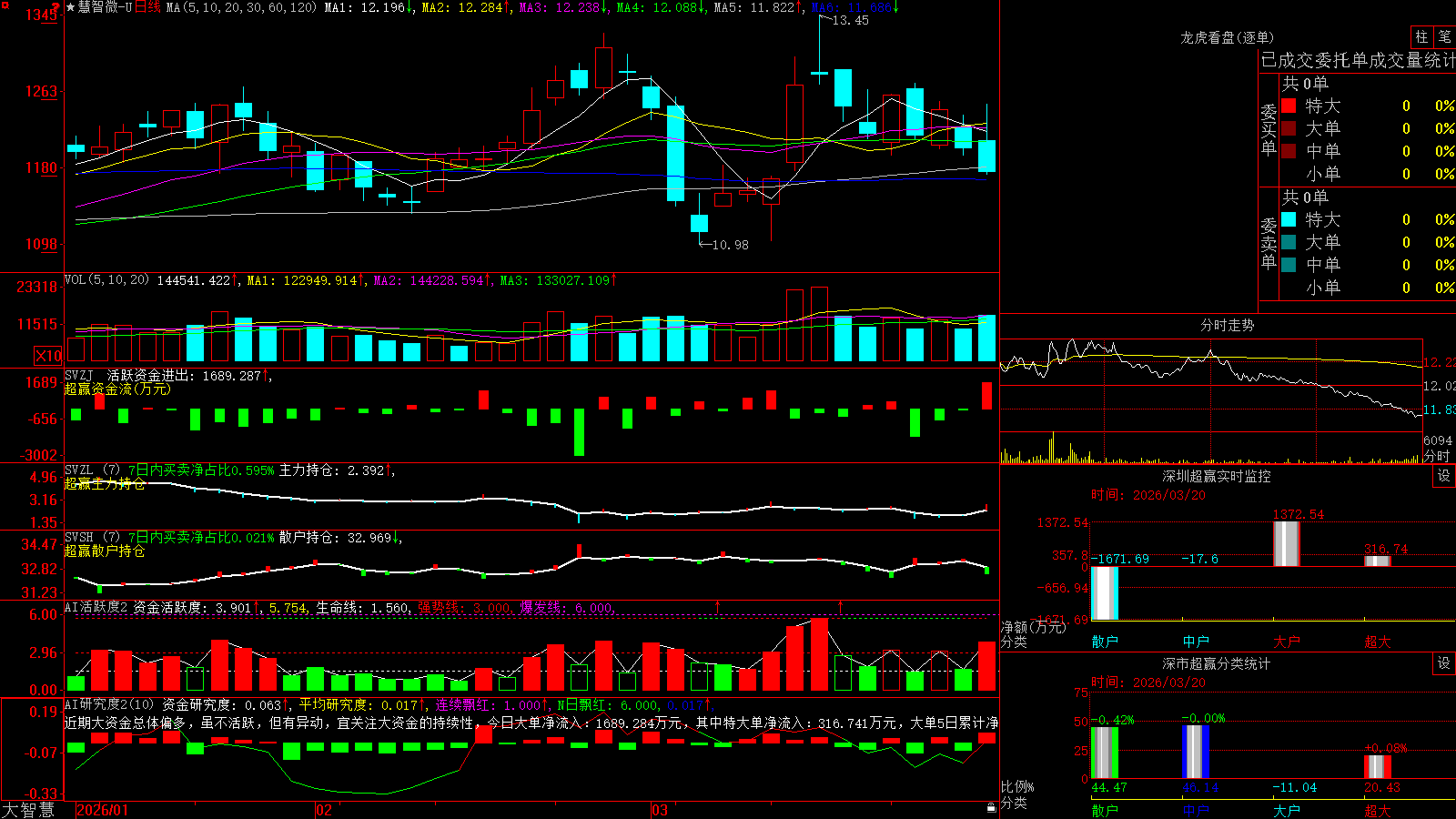Select 中户 in 深市超赢分类统计 chart

[x=1196, y=810]
